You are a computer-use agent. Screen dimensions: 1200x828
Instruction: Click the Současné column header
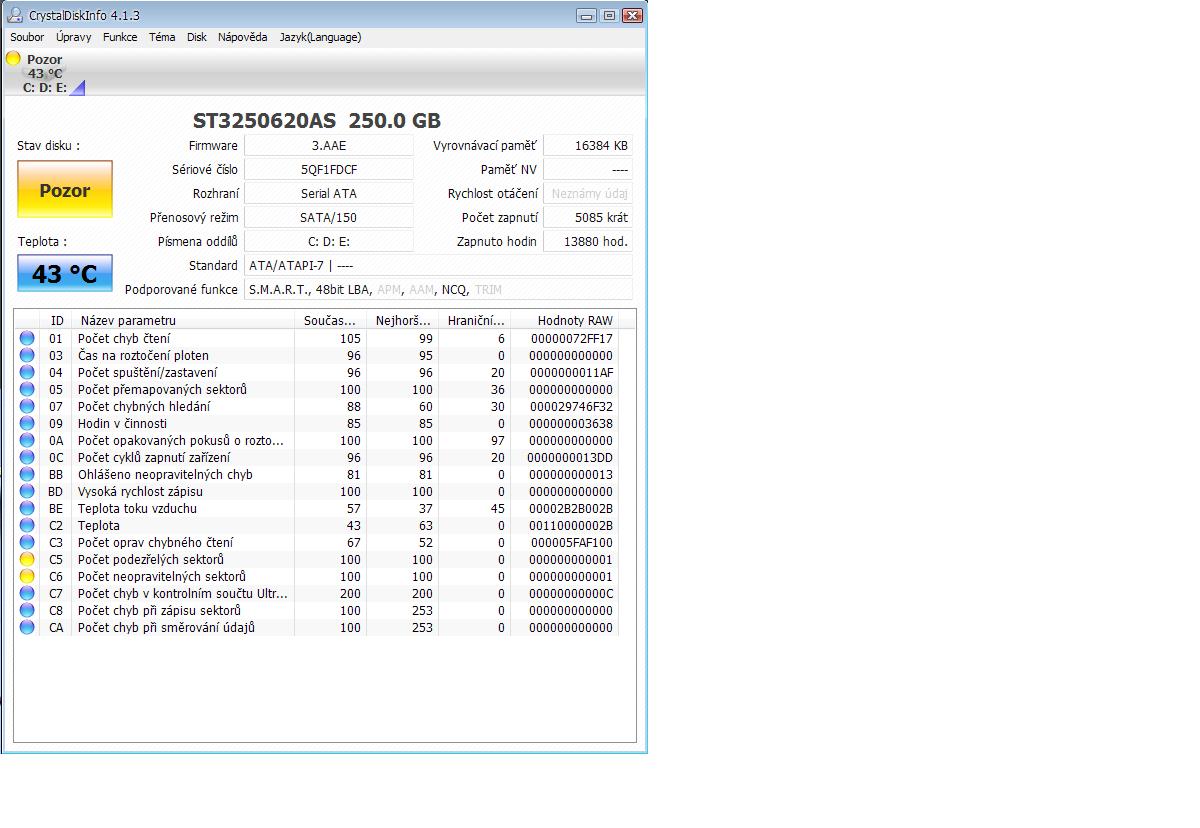(x=330, y=320)
